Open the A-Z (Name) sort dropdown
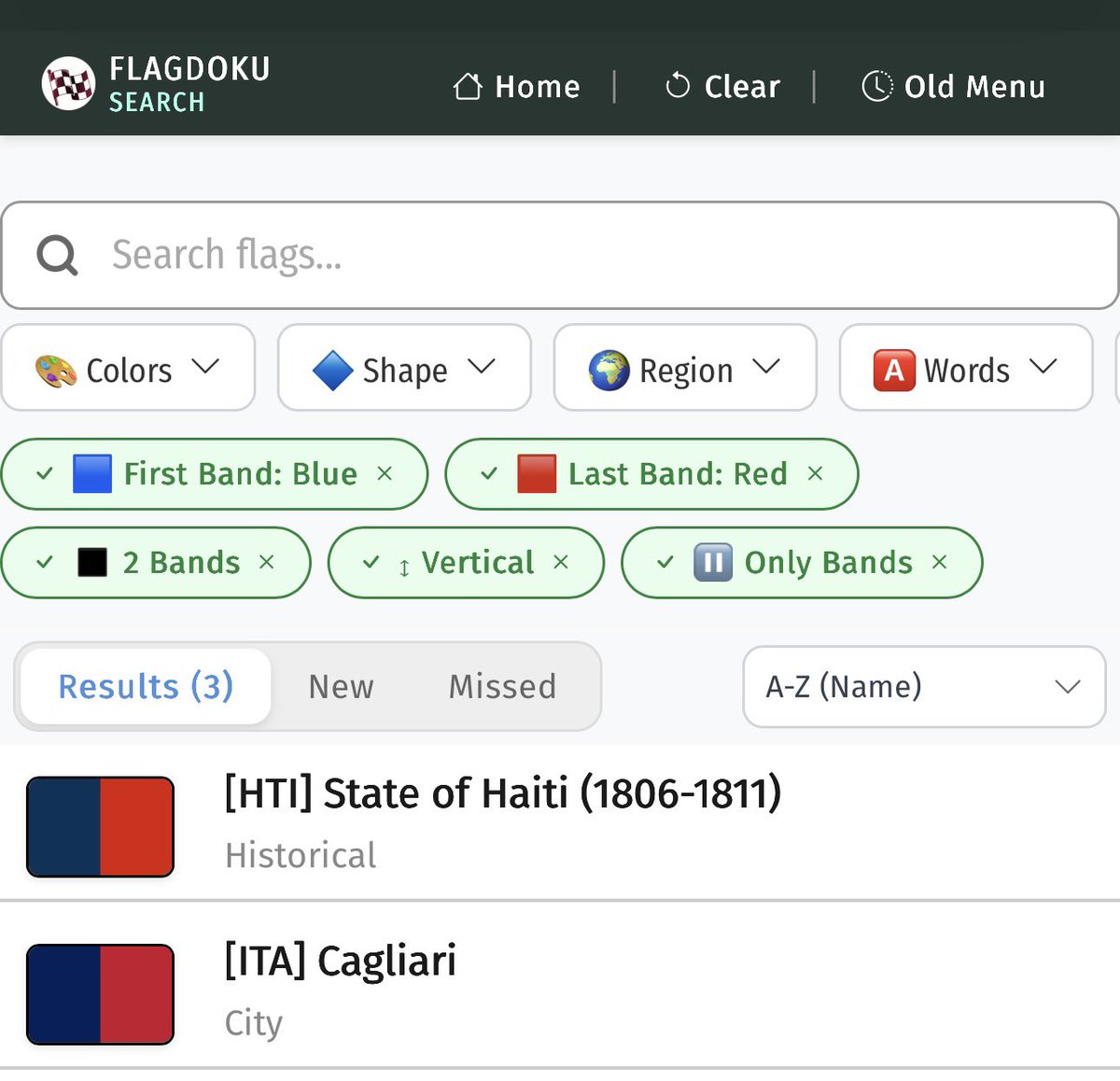1120x1081 pixels. [923, 686]
